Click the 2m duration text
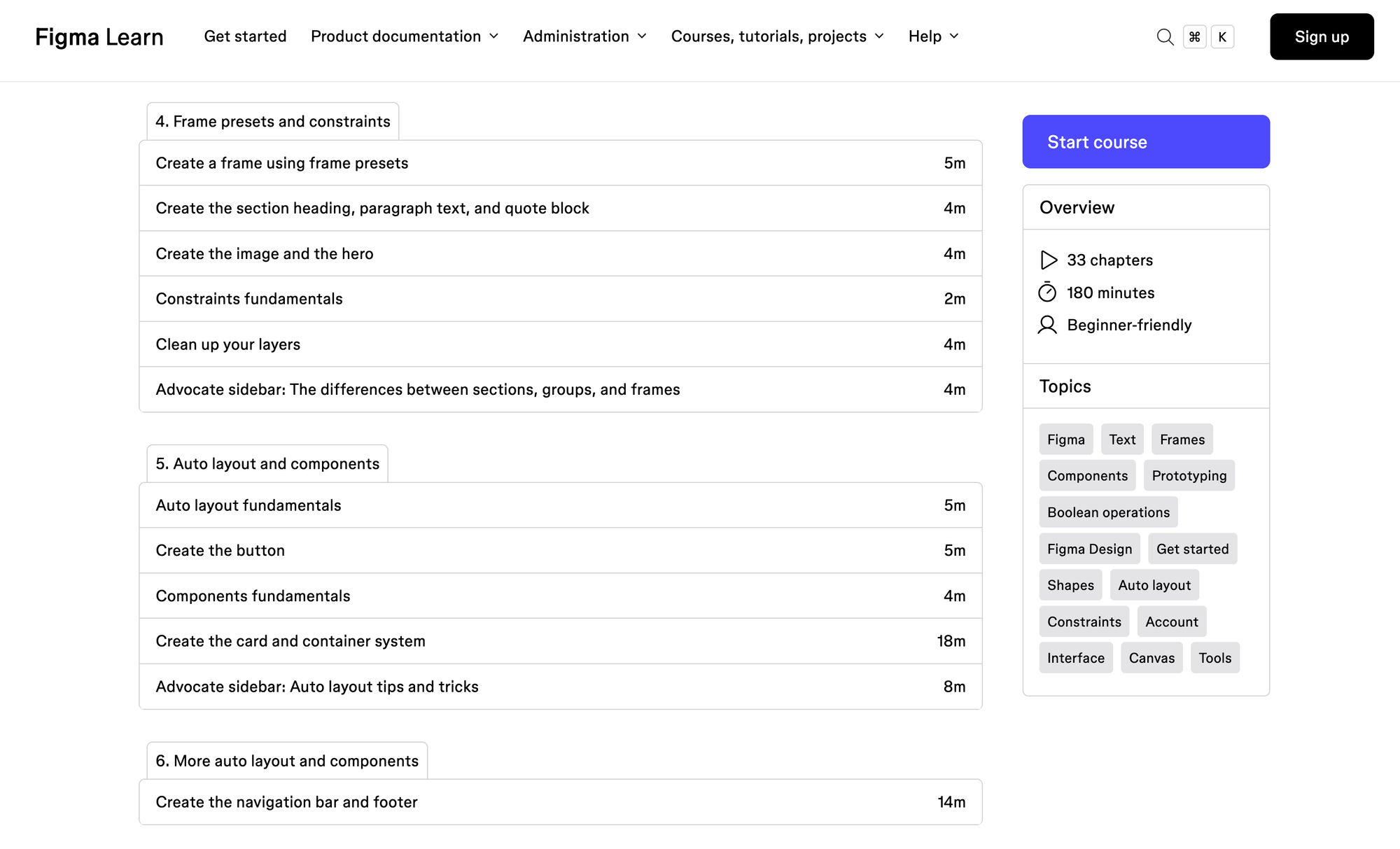The width and height of the screenshot is (1400, 849). tap(955, 299)
